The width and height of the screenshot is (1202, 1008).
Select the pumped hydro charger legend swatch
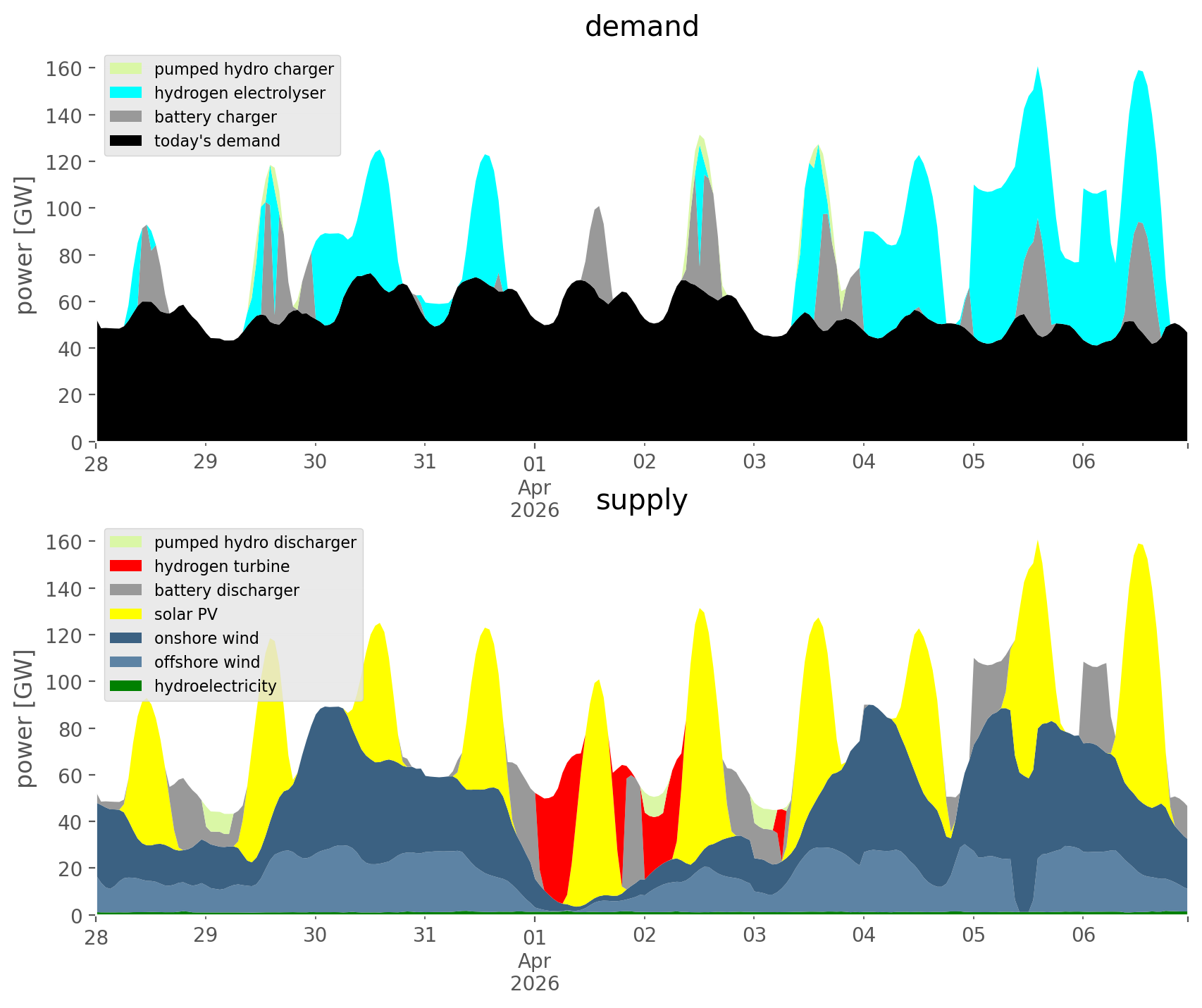tap(126, 69)
